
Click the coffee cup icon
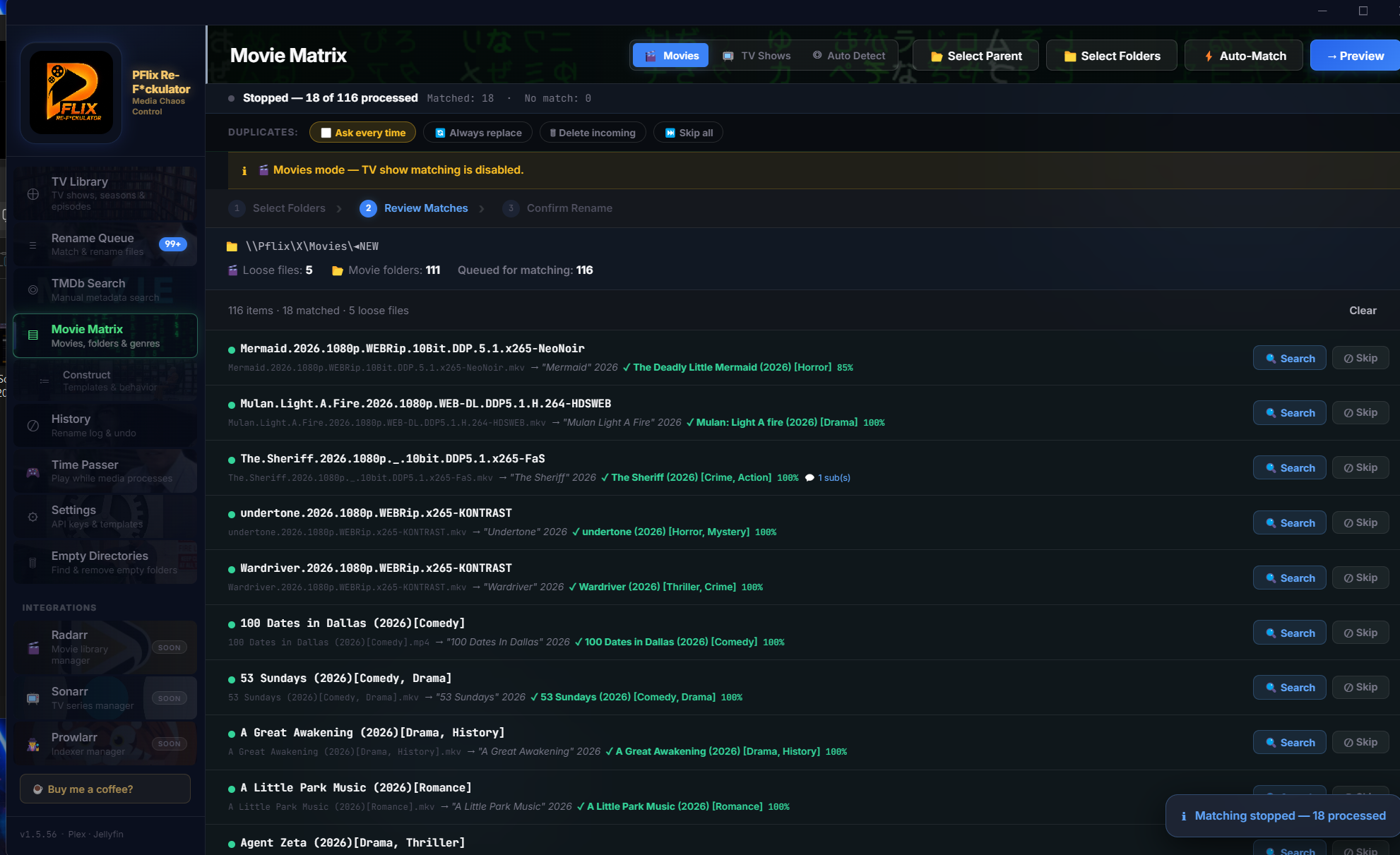pyautogui.click(x=38, y=789)
